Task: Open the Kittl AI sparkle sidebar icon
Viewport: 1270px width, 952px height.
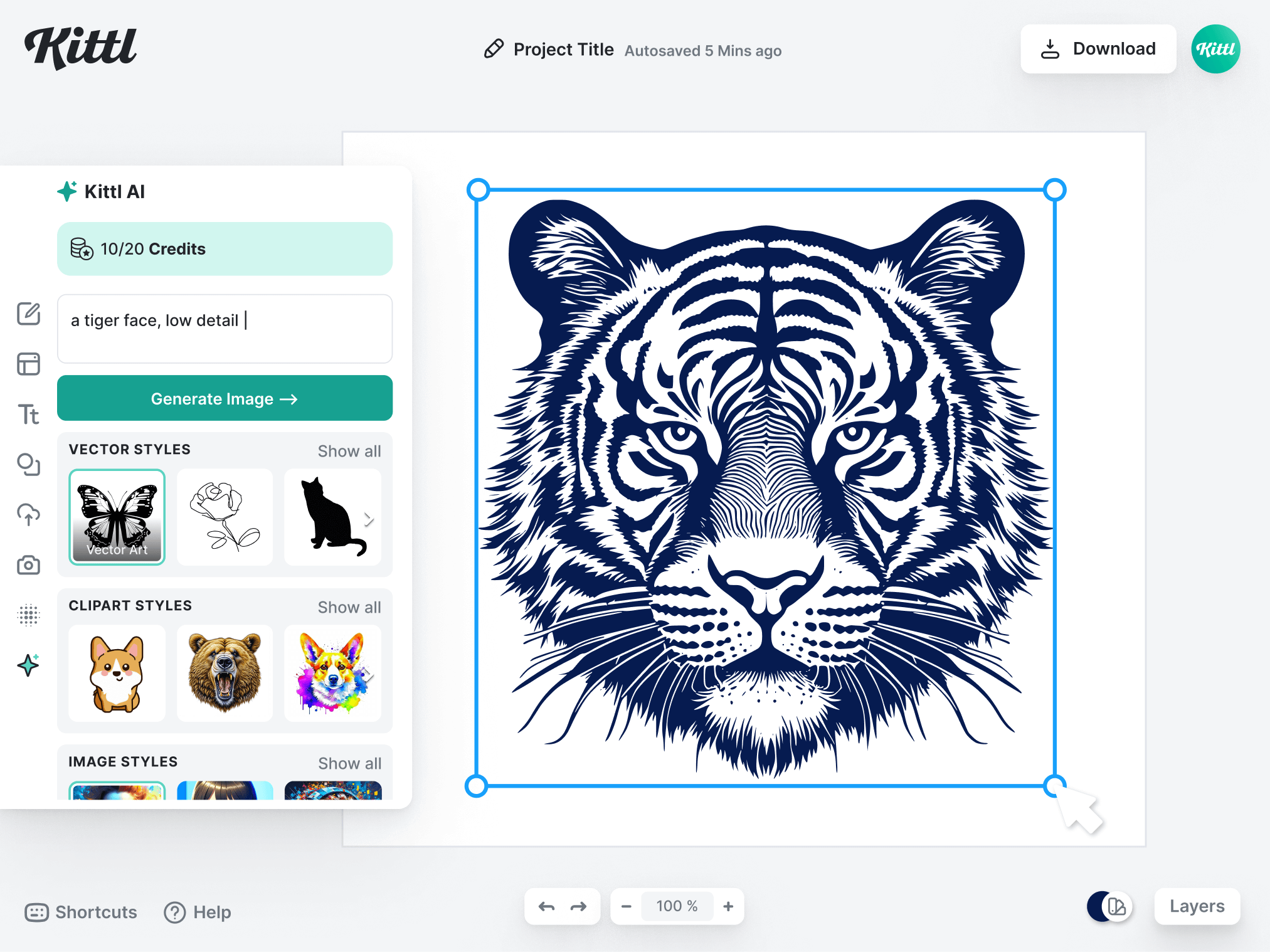Action: click(x=28, y=665)
